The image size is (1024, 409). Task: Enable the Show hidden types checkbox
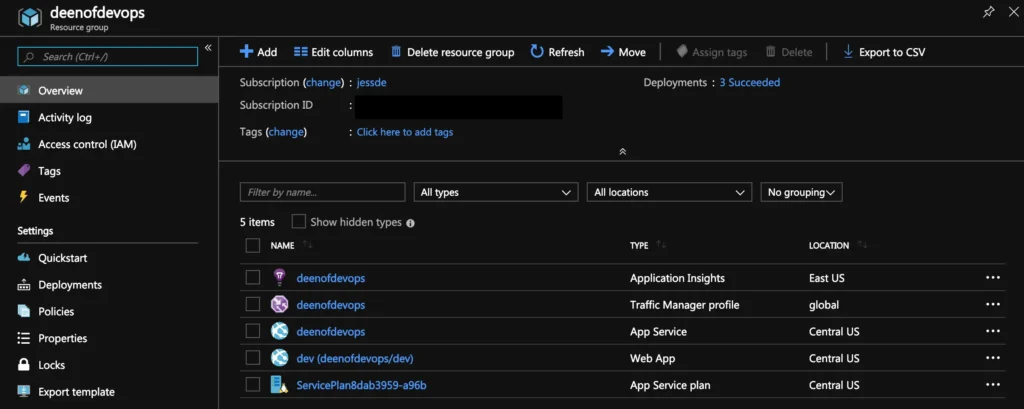point(298,222)
